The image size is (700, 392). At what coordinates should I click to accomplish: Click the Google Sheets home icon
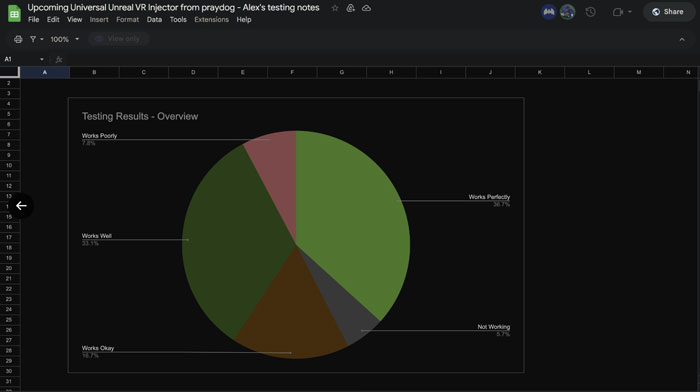click(x=14, y=13)
